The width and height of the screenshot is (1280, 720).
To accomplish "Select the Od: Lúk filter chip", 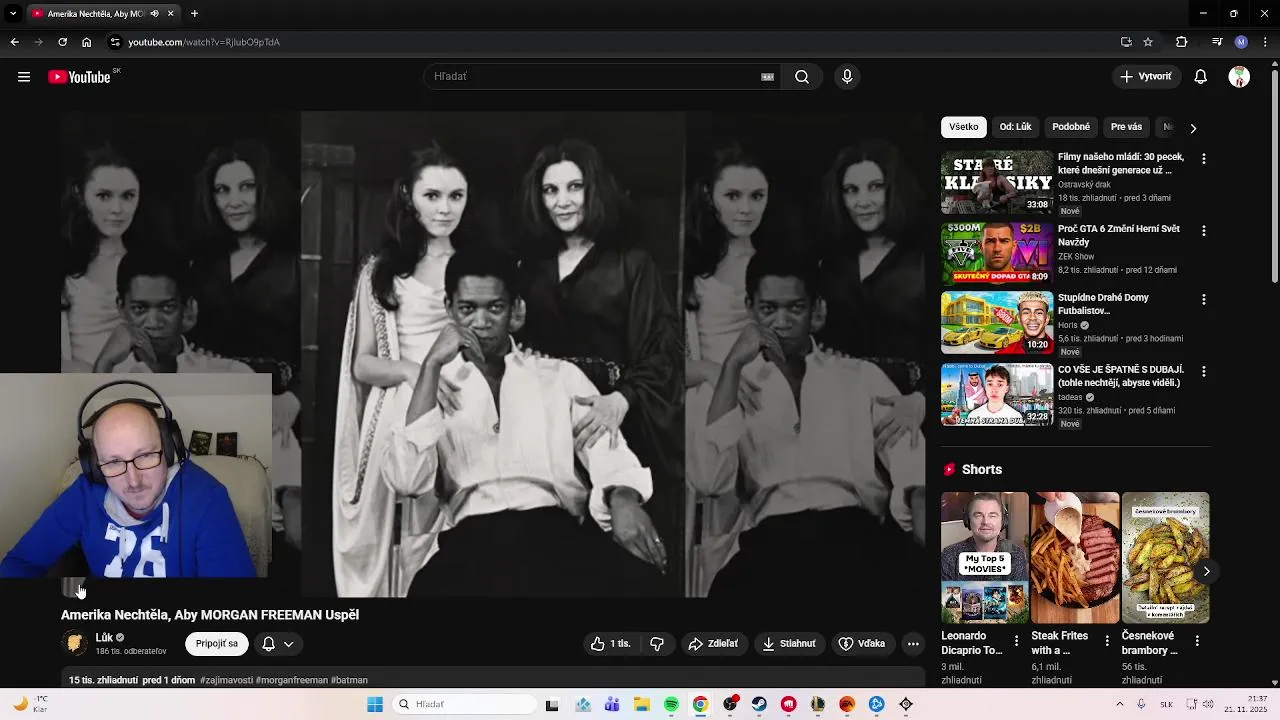I will pyautogui.click(x=1015, y=127).
